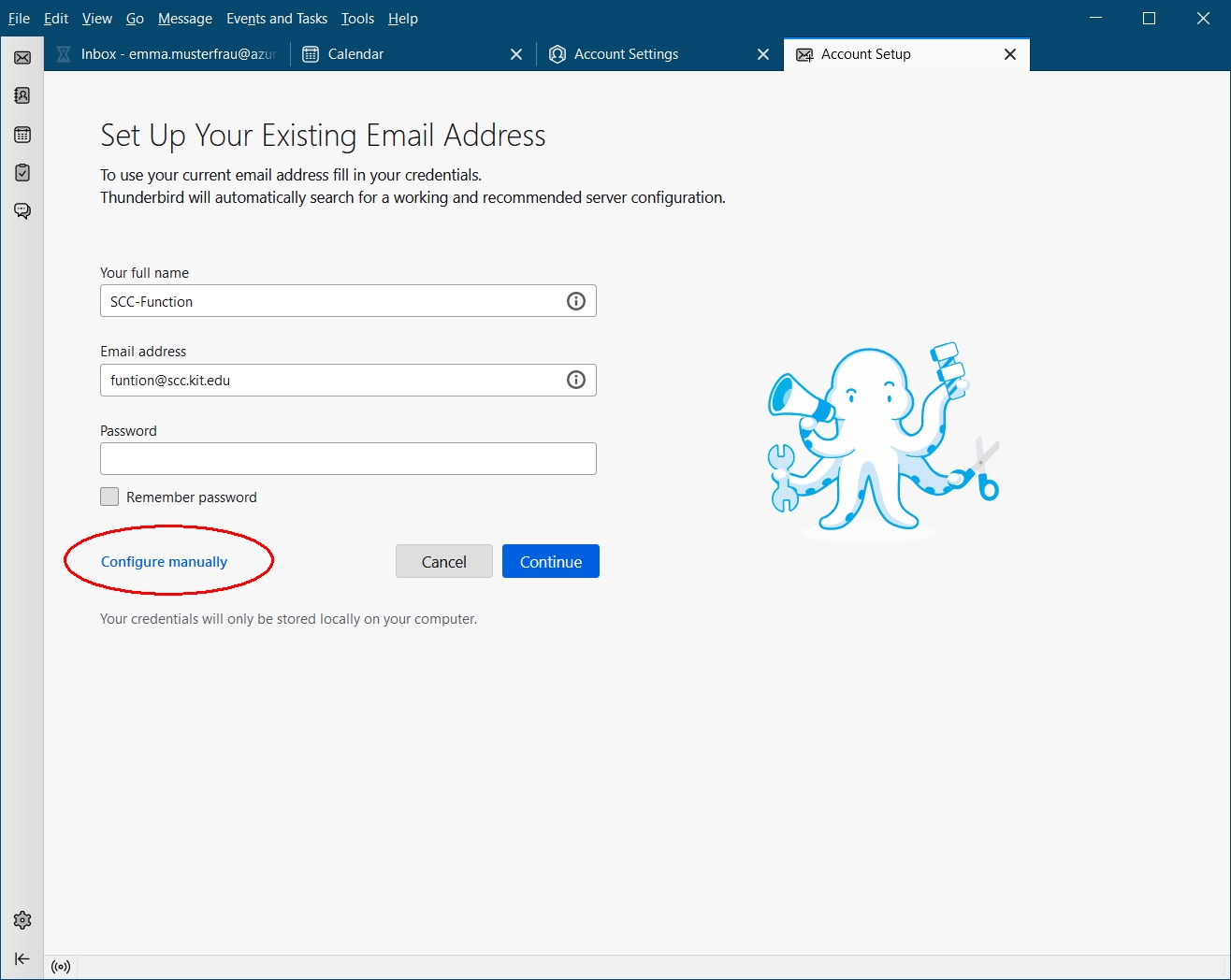Image resolution: width=1231 pixels, height=980 pixels.
Task: Click the email address info icon
Action: pos(576,380)
